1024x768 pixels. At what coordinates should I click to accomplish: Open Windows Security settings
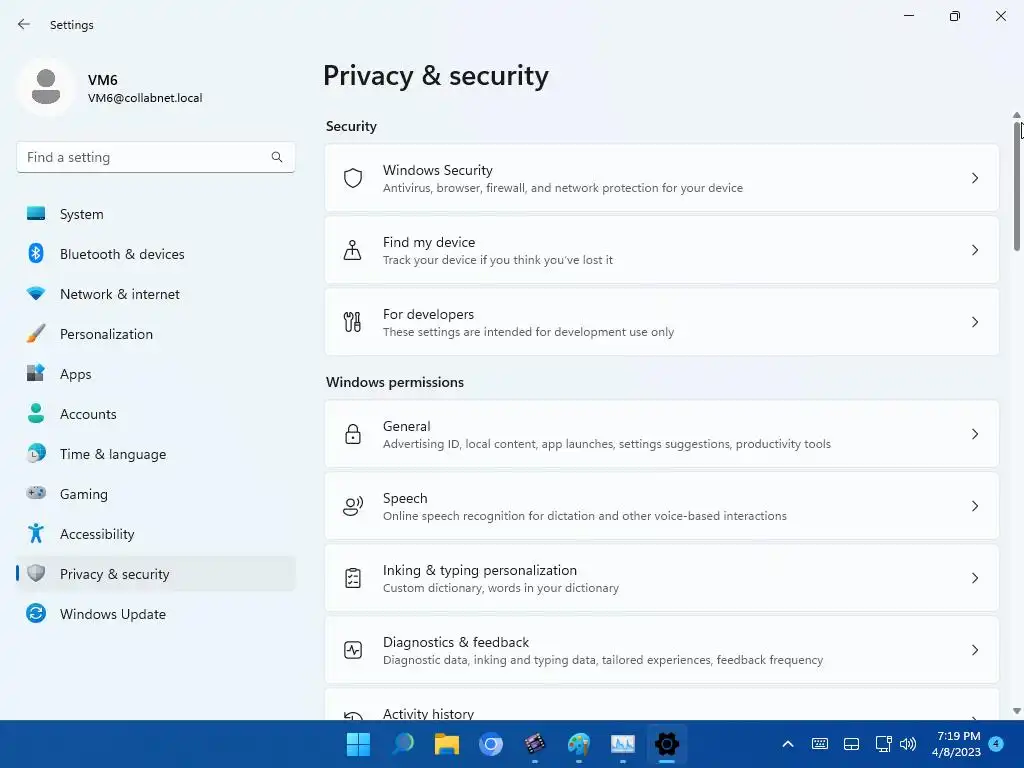coord(662,178)
